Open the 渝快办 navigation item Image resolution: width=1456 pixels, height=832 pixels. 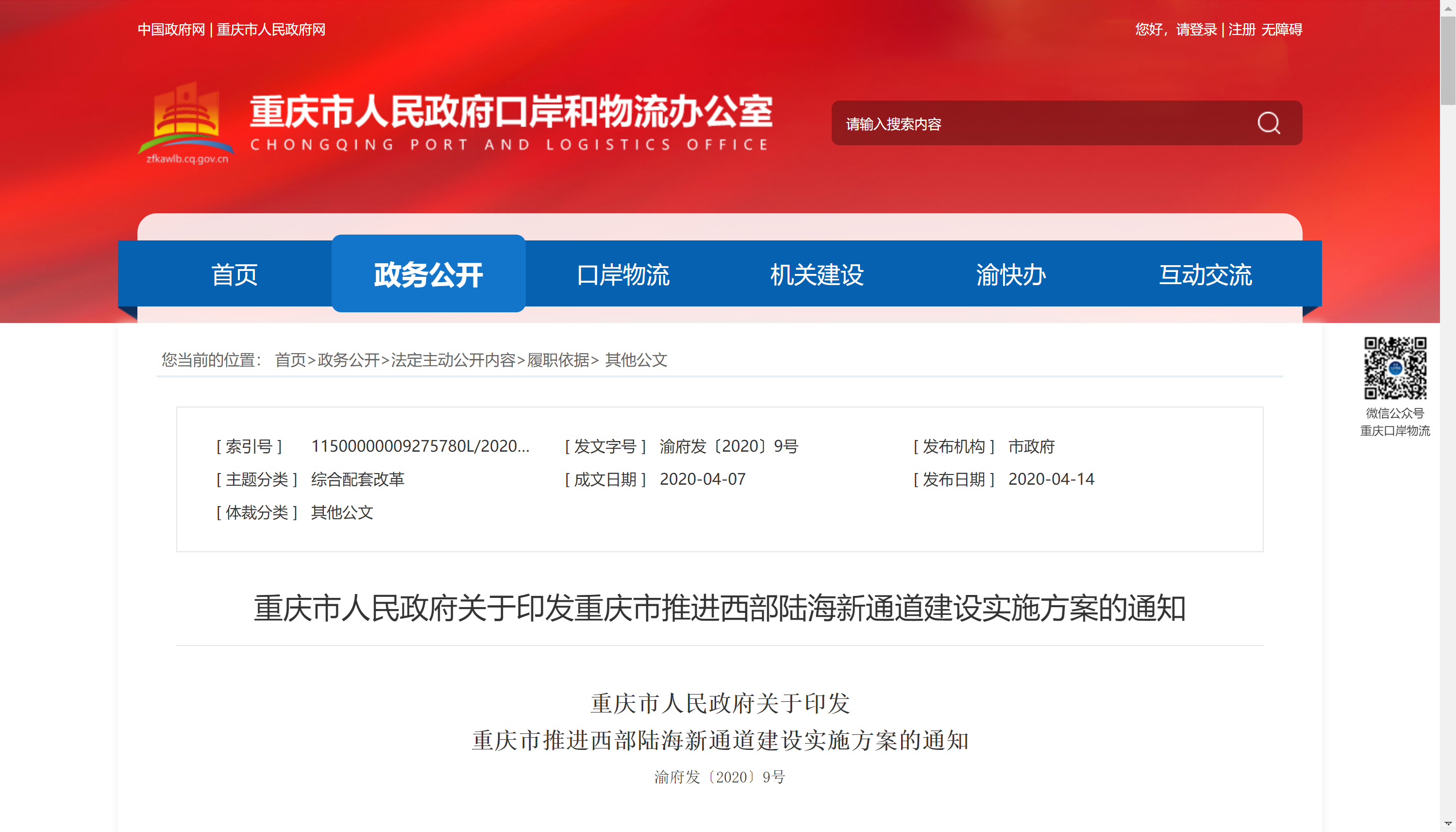1011,275
